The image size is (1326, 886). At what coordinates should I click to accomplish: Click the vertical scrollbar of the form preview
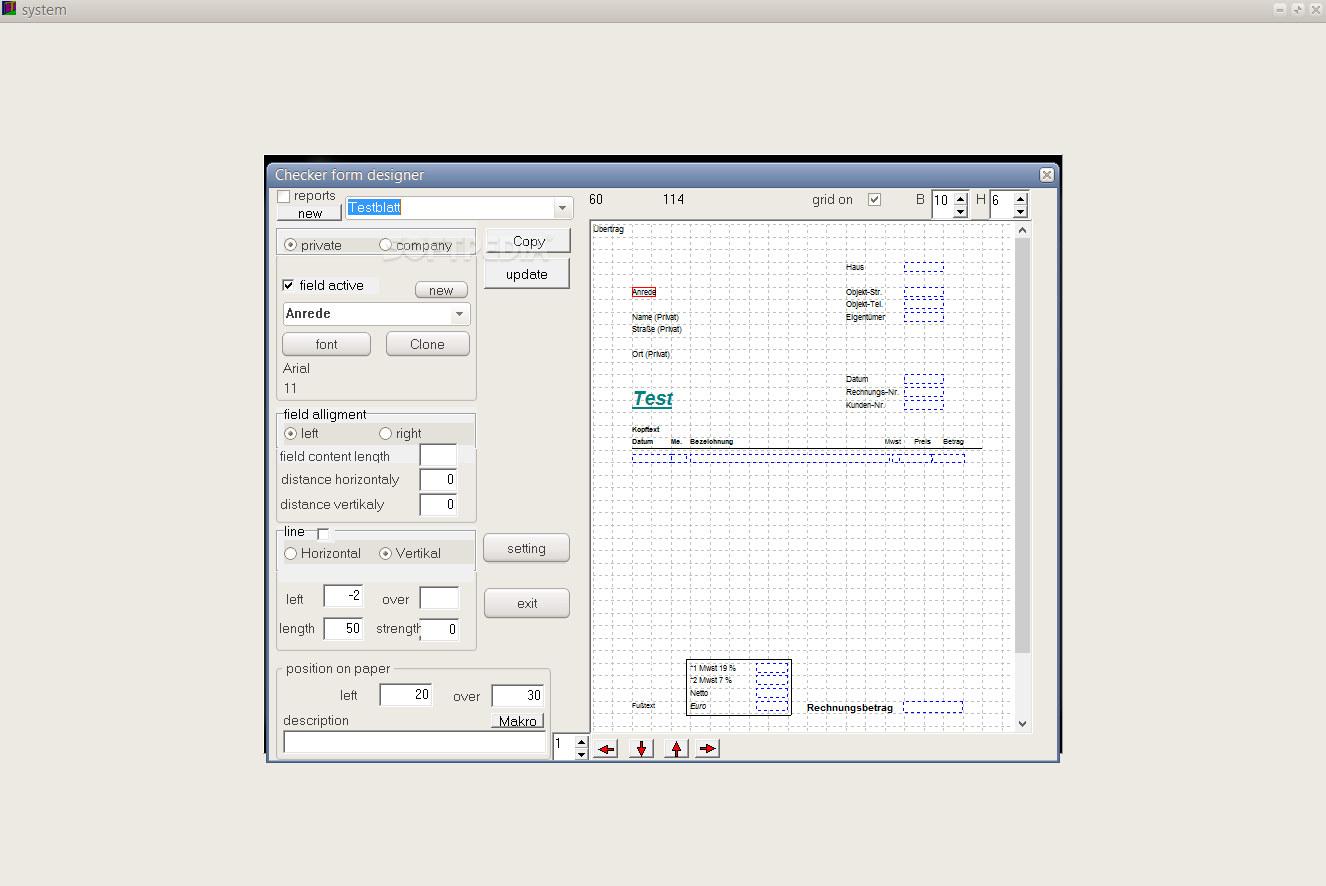[1022, 445]
